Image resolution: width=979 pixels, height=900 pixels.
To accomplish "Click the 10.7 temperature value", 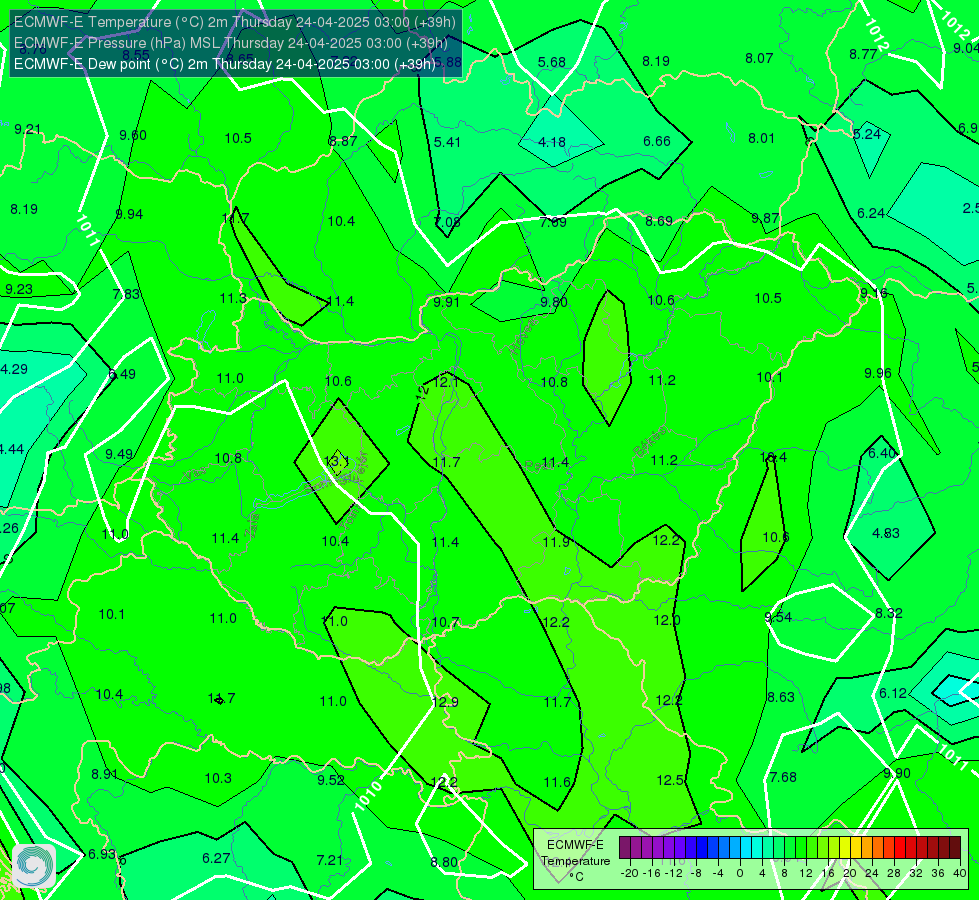I will tap(445, 623).
